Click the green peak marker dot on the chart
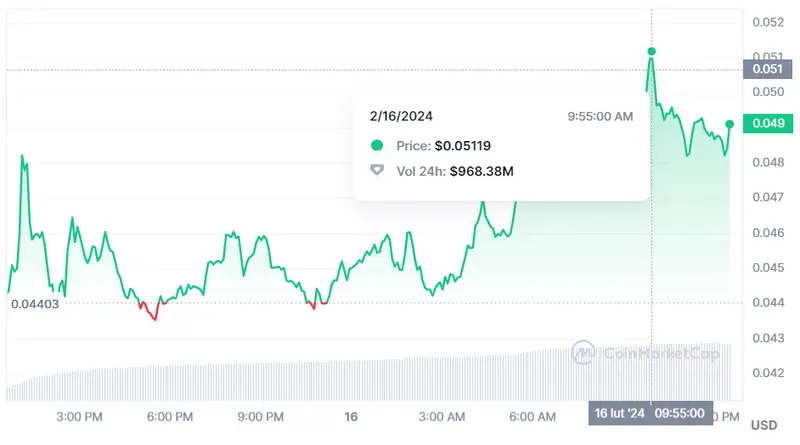The image size is (800, 445). pyautogui.click(x=651, y=51)
